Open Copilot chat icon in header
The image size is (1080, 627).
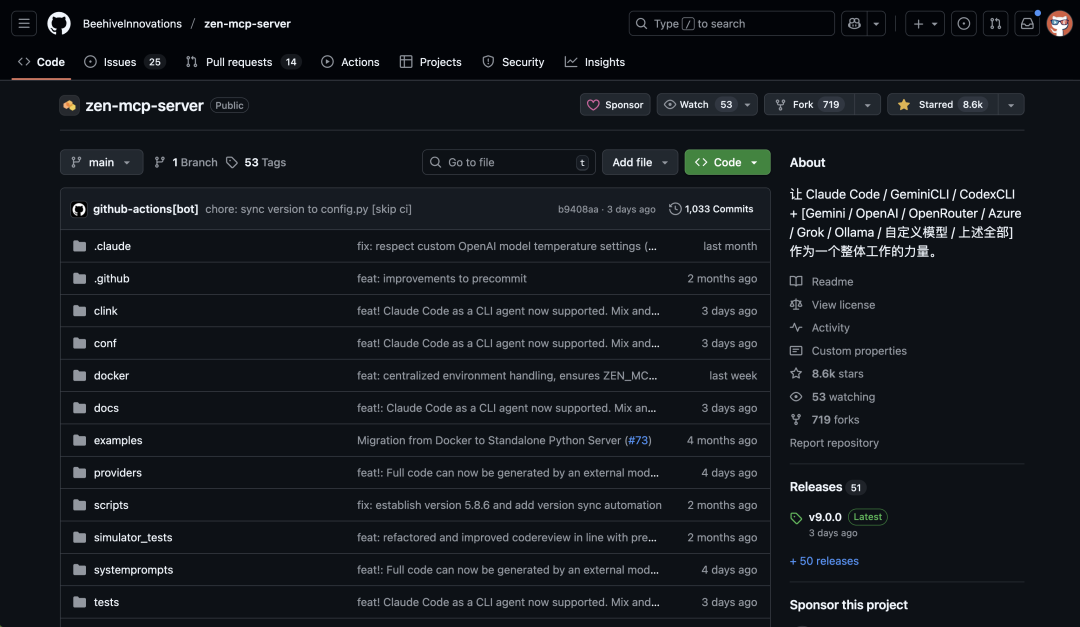854,23
